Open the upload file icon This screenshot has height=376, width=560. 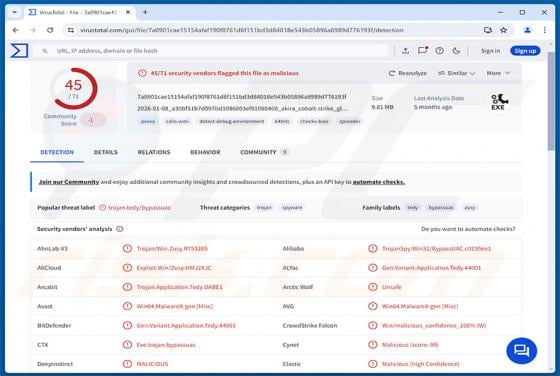[x=405, y=51]
